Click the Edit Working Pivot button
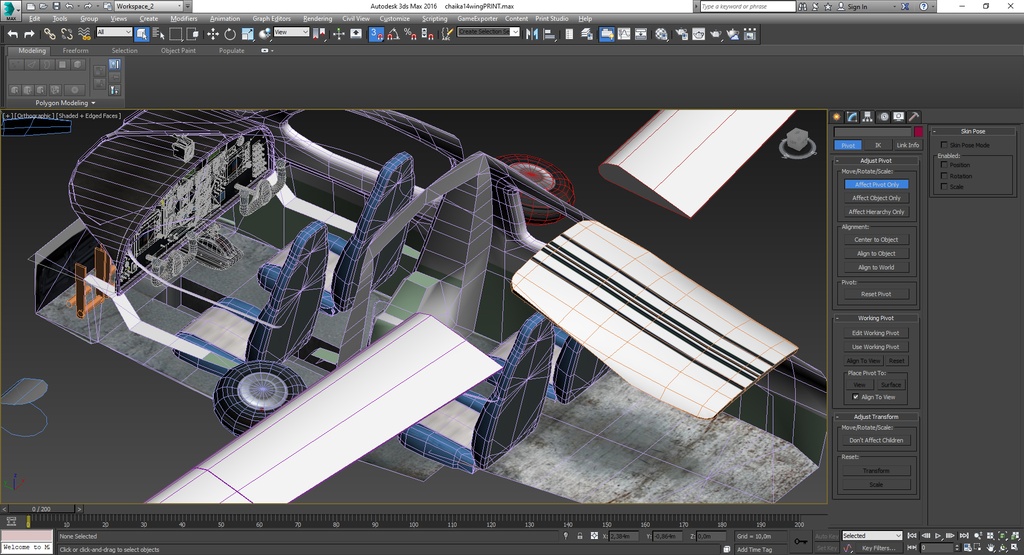 pos(876,333)
